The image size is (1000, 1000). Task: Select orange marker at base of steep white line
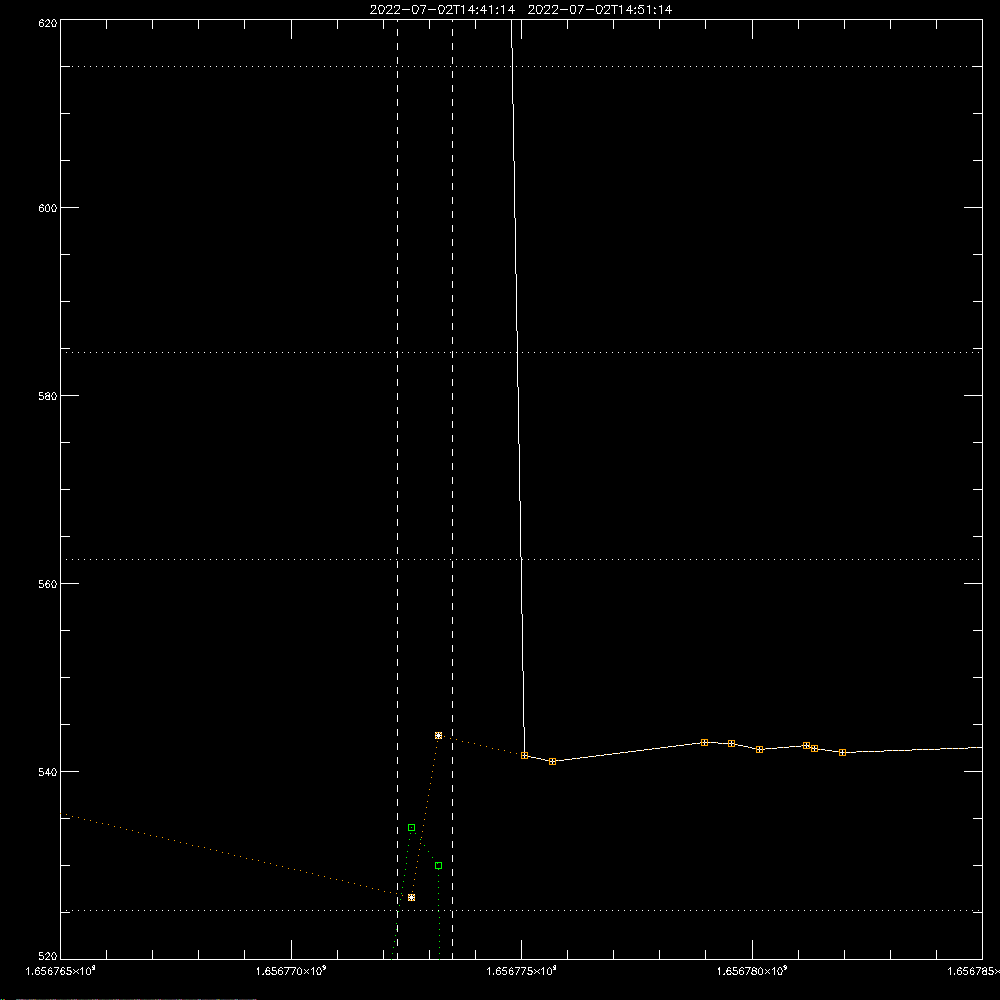point(524,755)
